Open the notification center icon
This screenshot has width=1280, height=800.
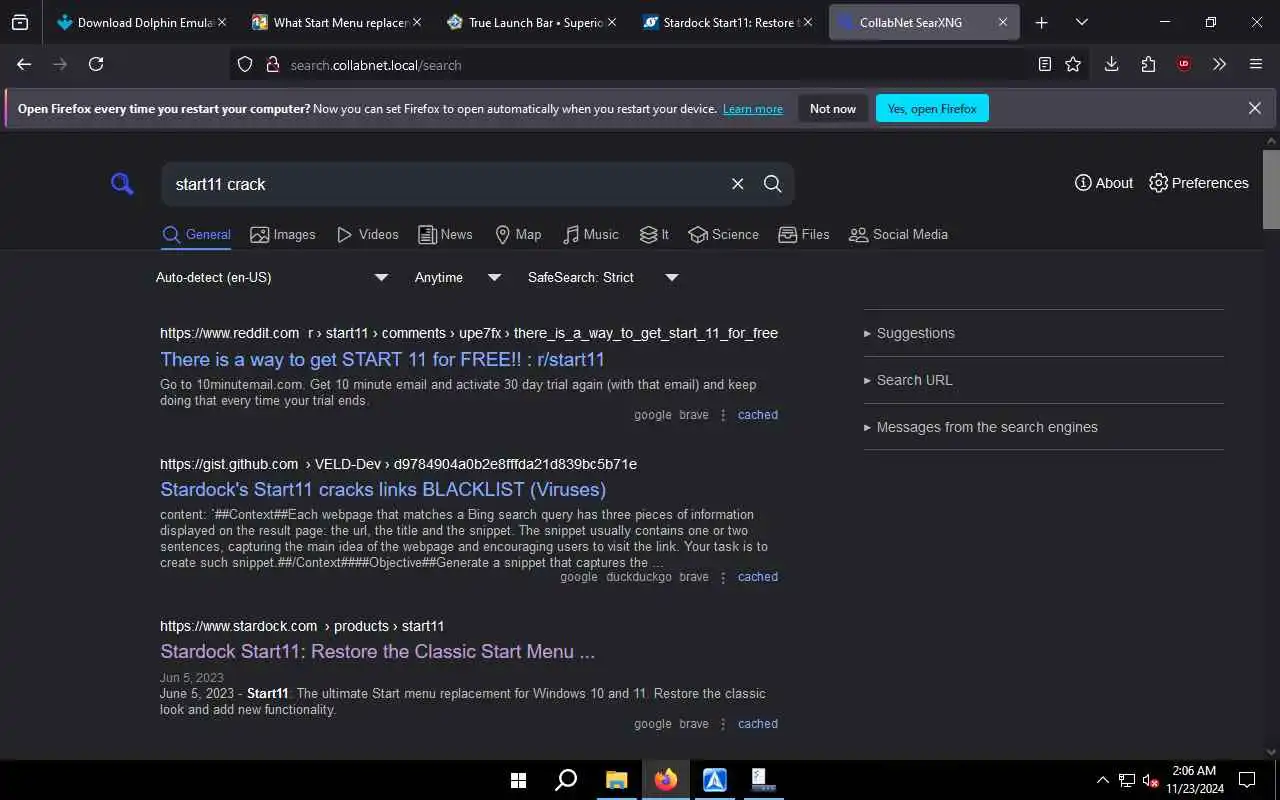coord(1247,780)
